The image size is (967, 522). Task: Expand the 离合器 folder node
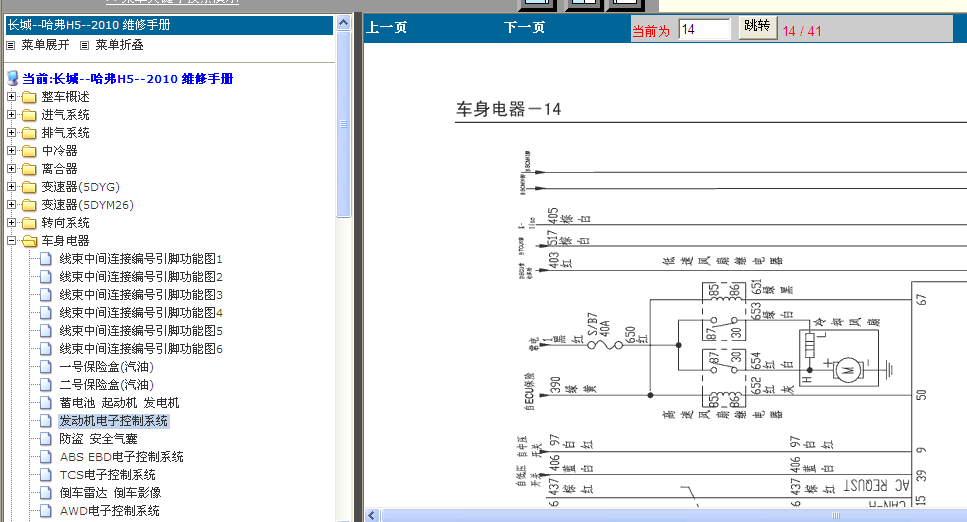11,168
